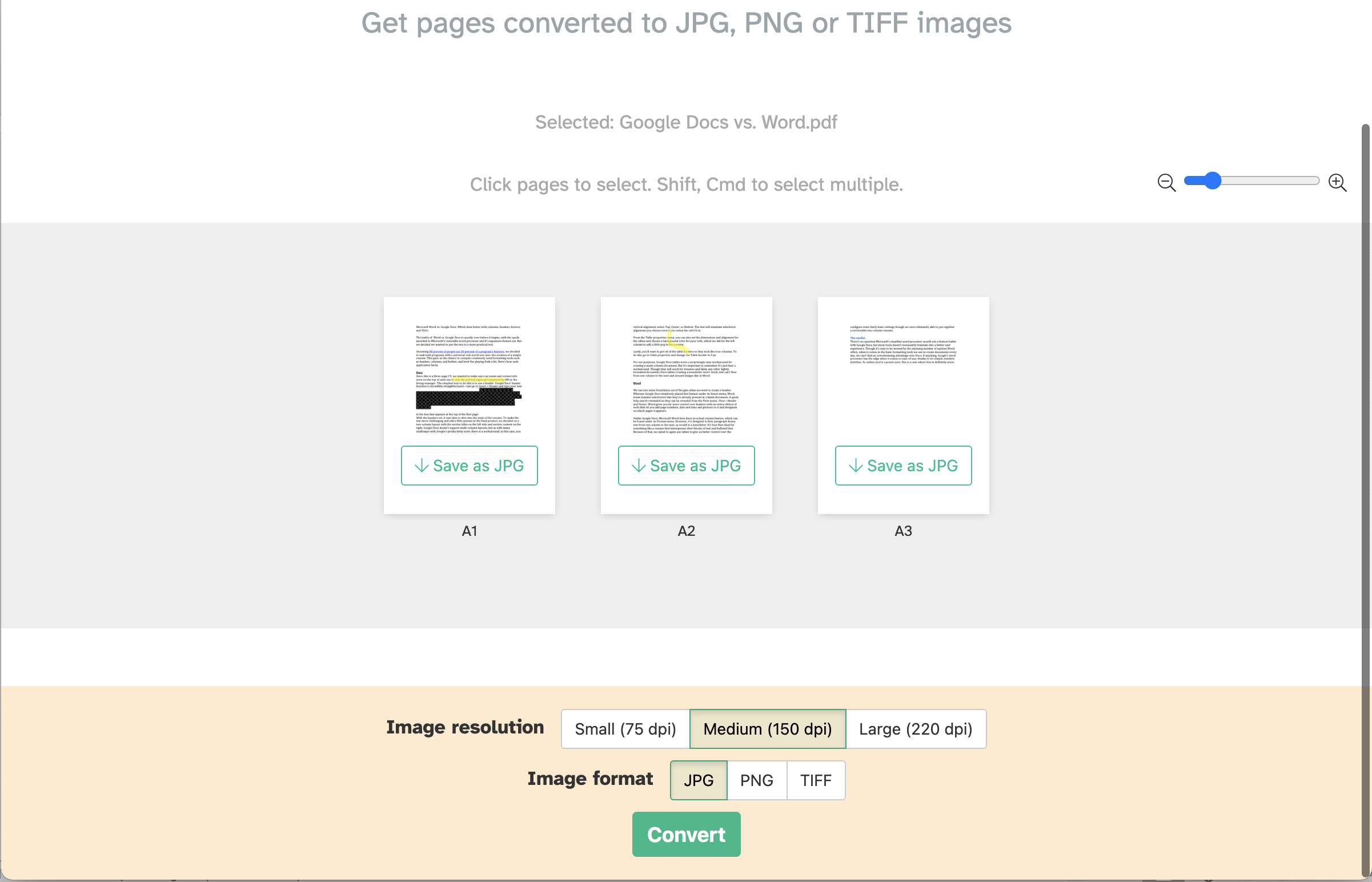Select TIFF image format
The height and width of the screenshot is (882, 1372).
(x=817, y=779)
